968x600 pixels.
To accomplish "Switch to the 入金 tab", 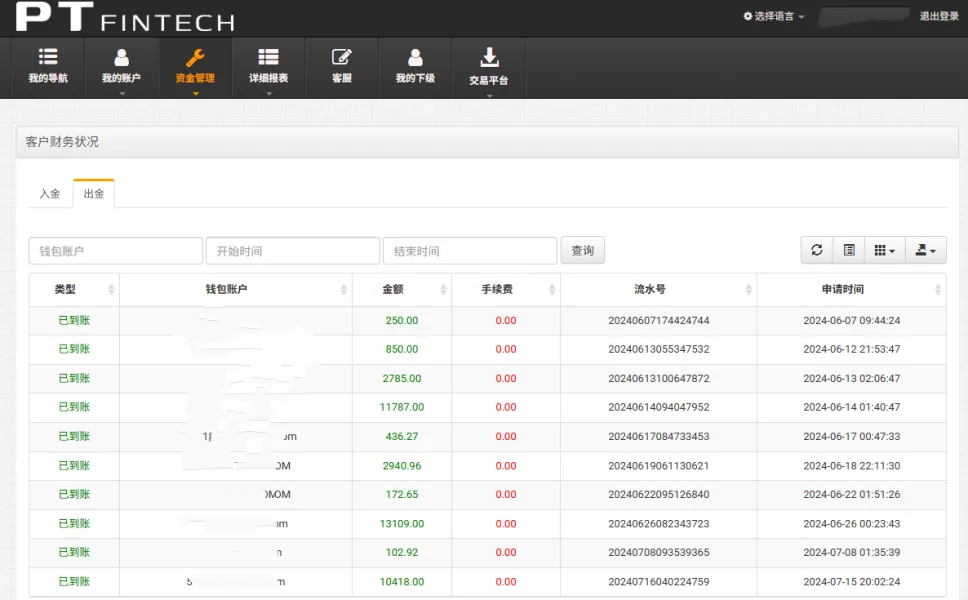I will pos(50,193).
